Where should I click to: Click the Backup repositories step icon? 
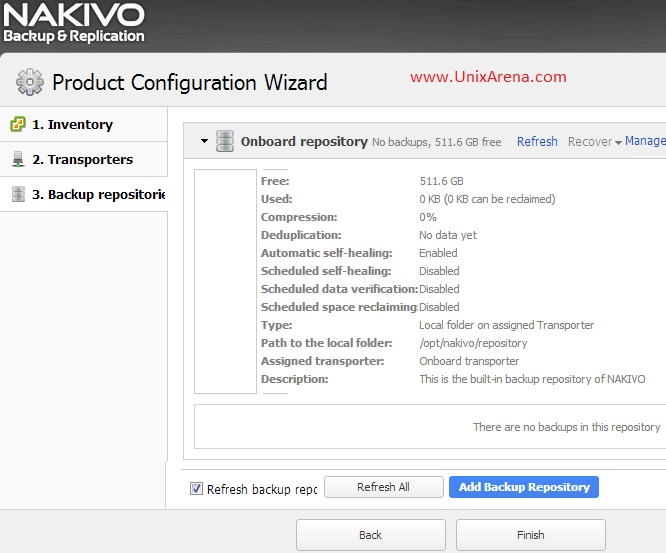(18, 194)
